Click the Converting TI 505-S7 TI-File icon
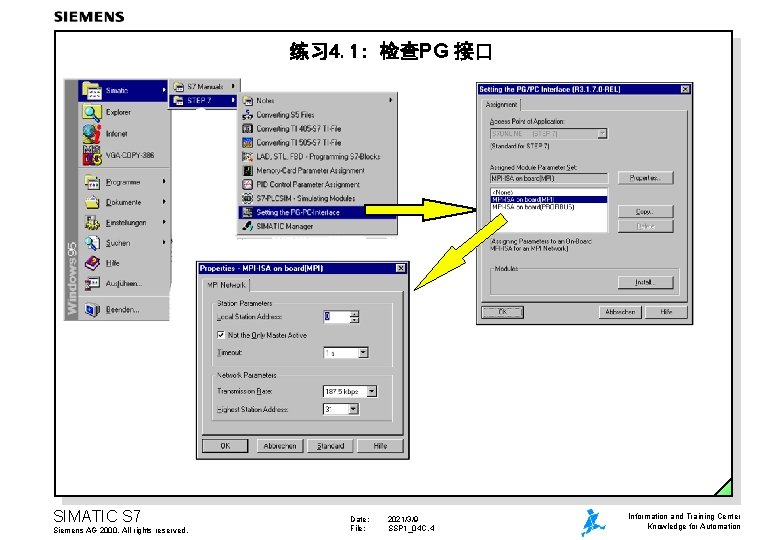780x540 pixels. point(247,143)
